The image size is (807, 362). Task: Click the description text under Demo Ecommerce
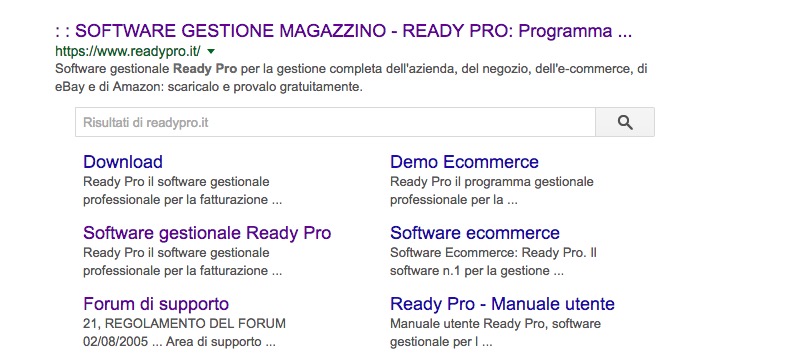492,191
